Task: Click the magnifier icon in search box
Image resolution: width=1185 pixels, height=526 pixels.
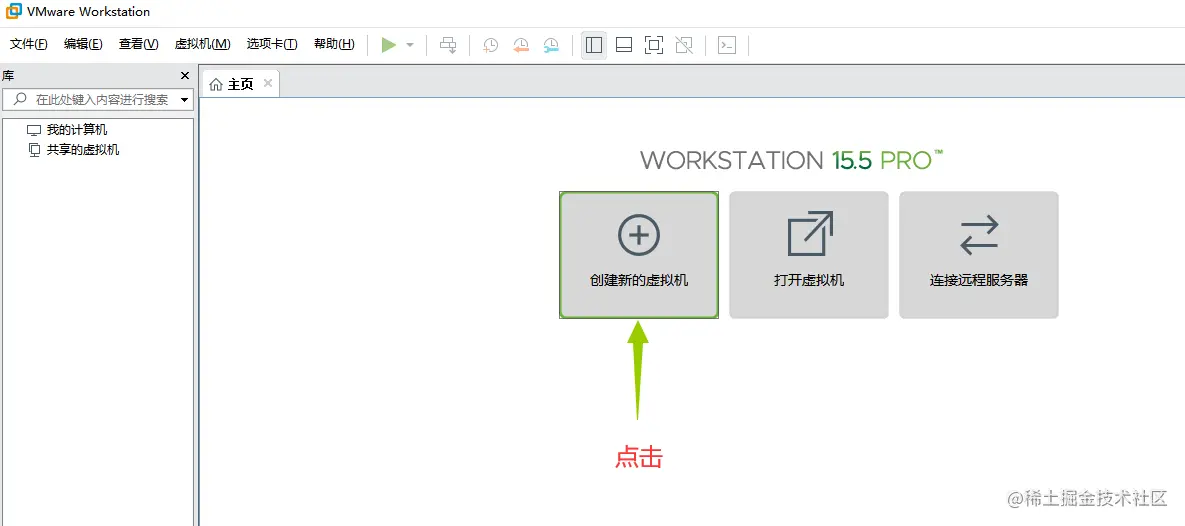Action: [20, 99]
